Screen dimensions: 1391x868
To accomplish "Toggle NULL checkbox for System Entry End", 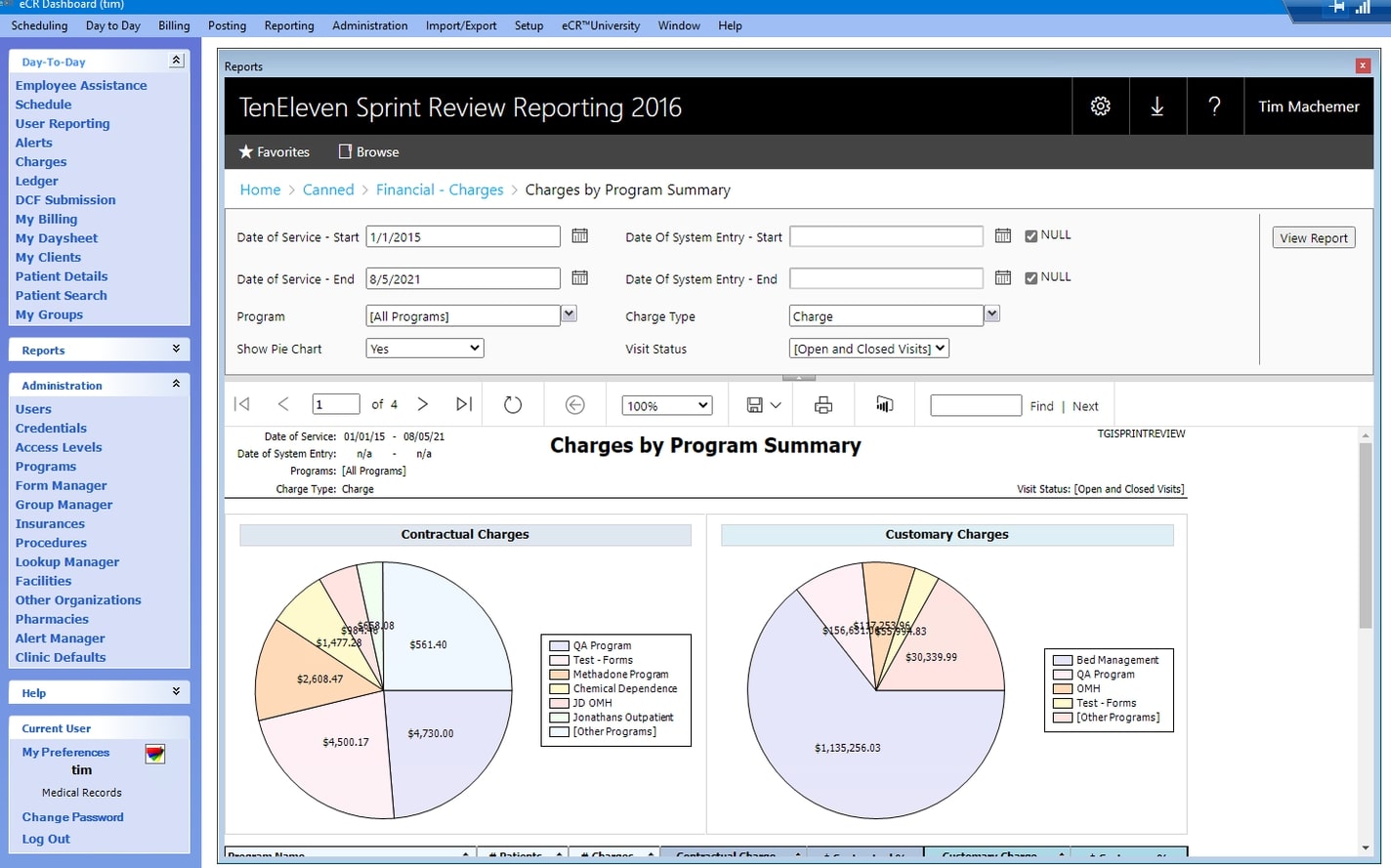I will point(1031,277).
